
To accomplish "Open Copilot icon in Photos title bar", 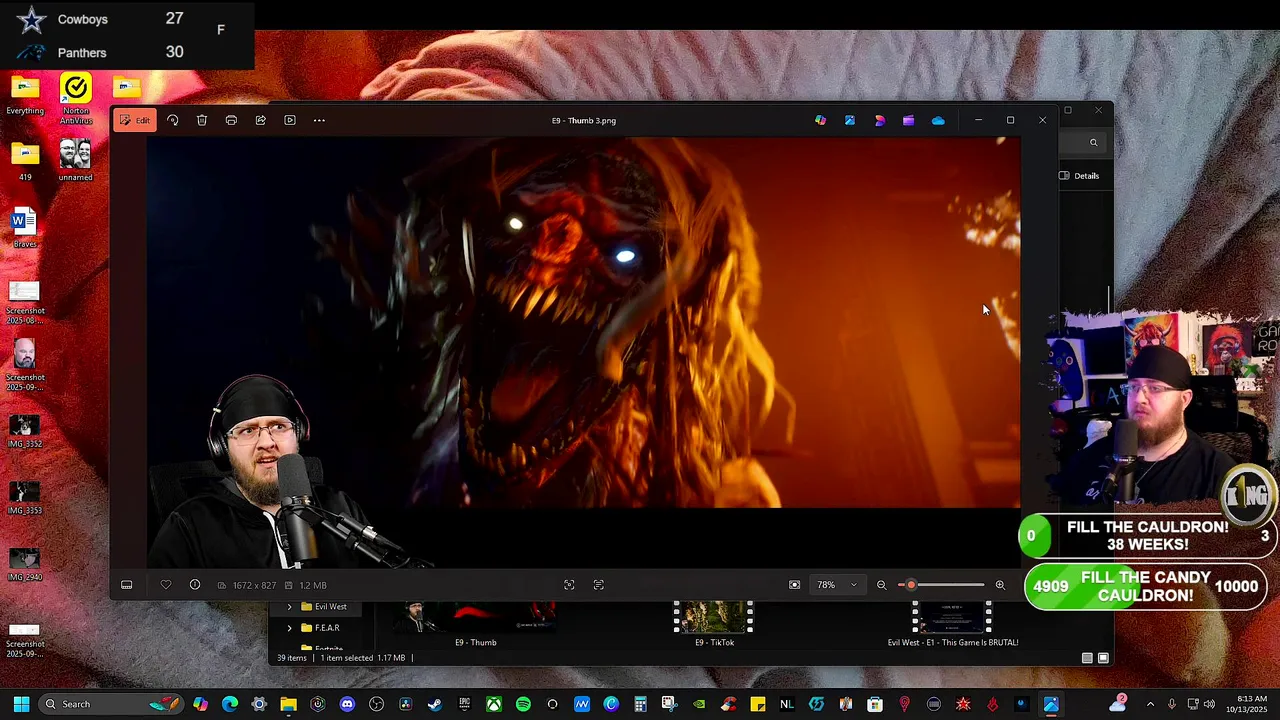I will [820, 120].
